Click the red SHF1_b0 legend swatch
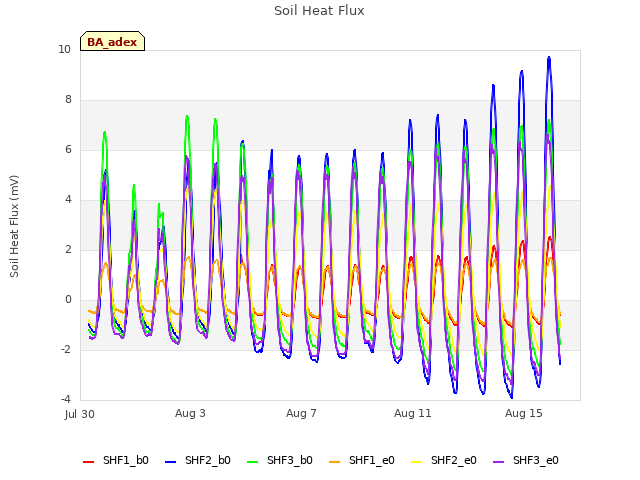Viewport: 640px width, 480px height. click(88, 462)
